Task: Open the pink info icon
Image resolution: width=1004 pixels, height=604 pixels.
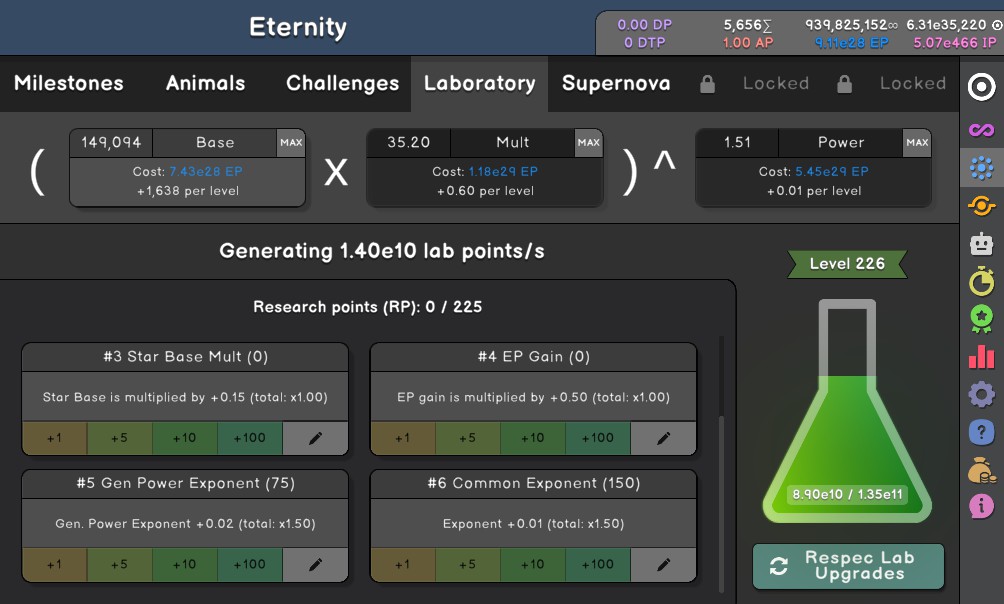Action: click(982, 506)
